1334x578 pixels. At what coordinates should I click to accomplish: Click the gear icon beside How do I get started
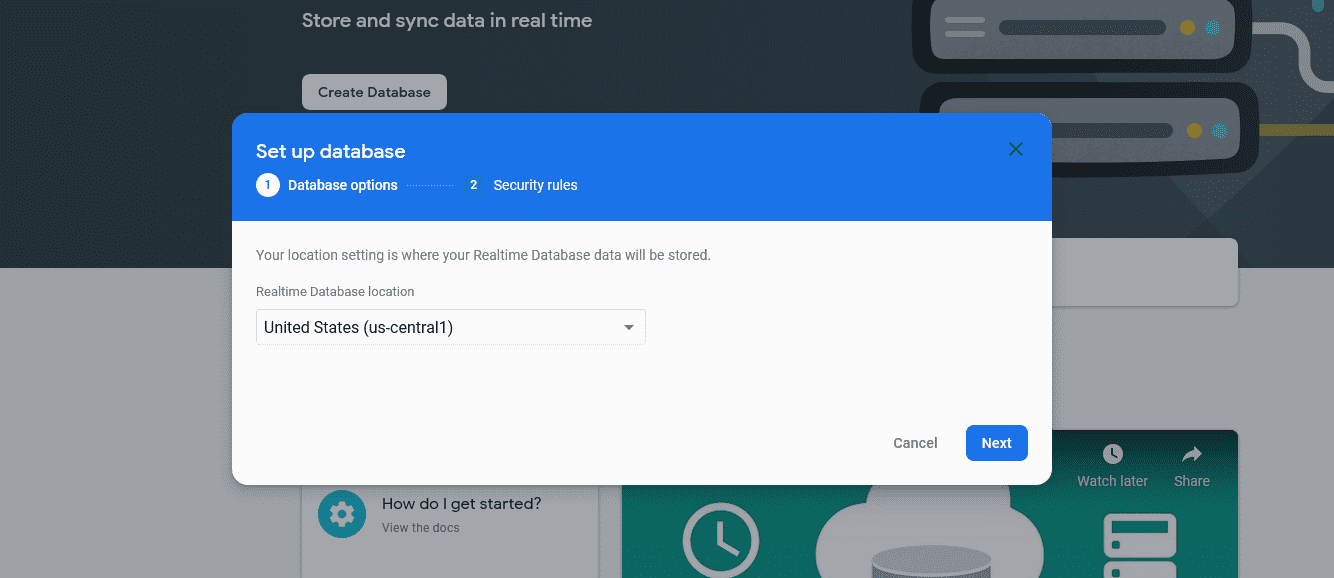341,514
